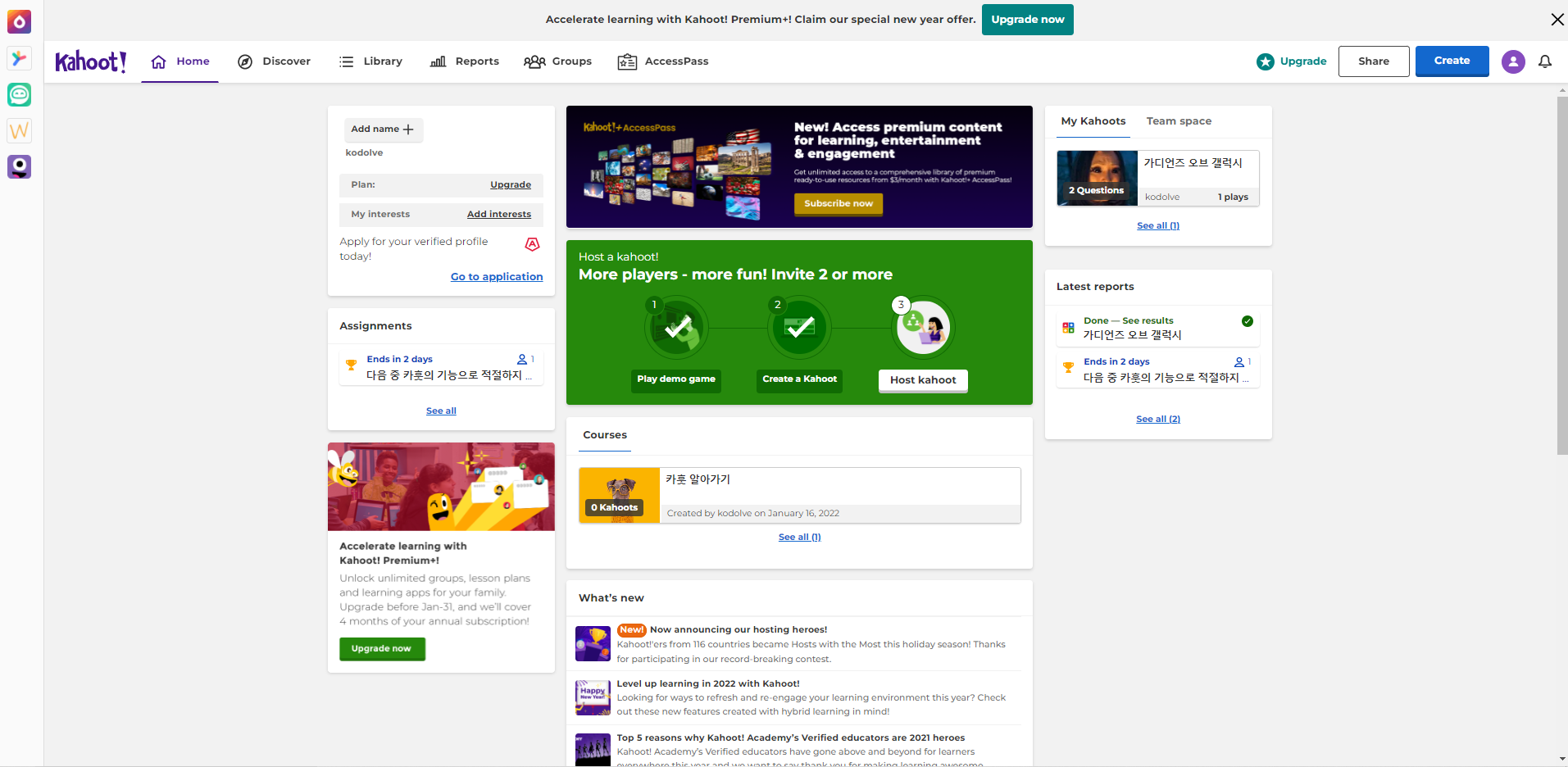Open the Go to application link
1568x767 pixels.
pyautogui.click(x=497, y=277)
